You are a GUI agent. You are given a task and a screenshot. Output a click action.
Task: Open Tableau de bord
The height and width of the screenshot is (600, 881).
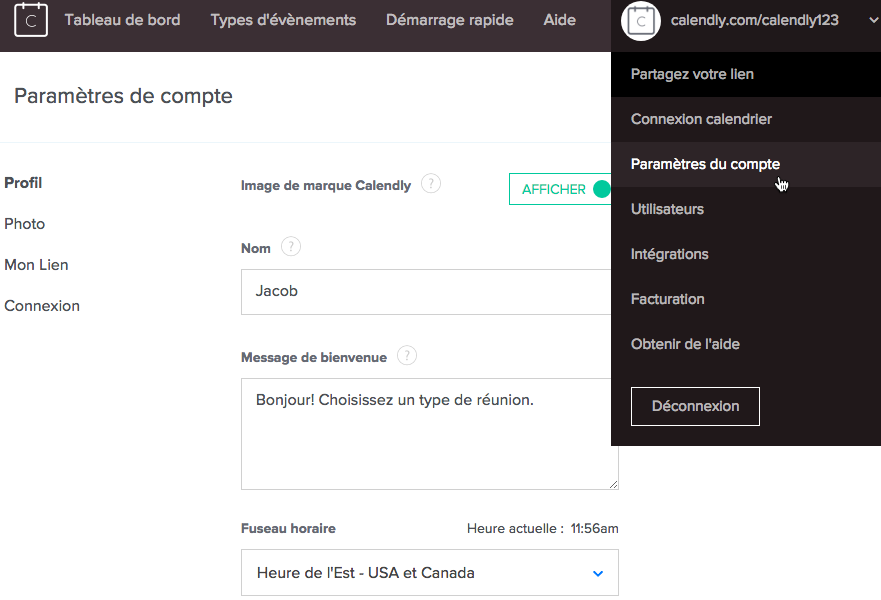122,20
